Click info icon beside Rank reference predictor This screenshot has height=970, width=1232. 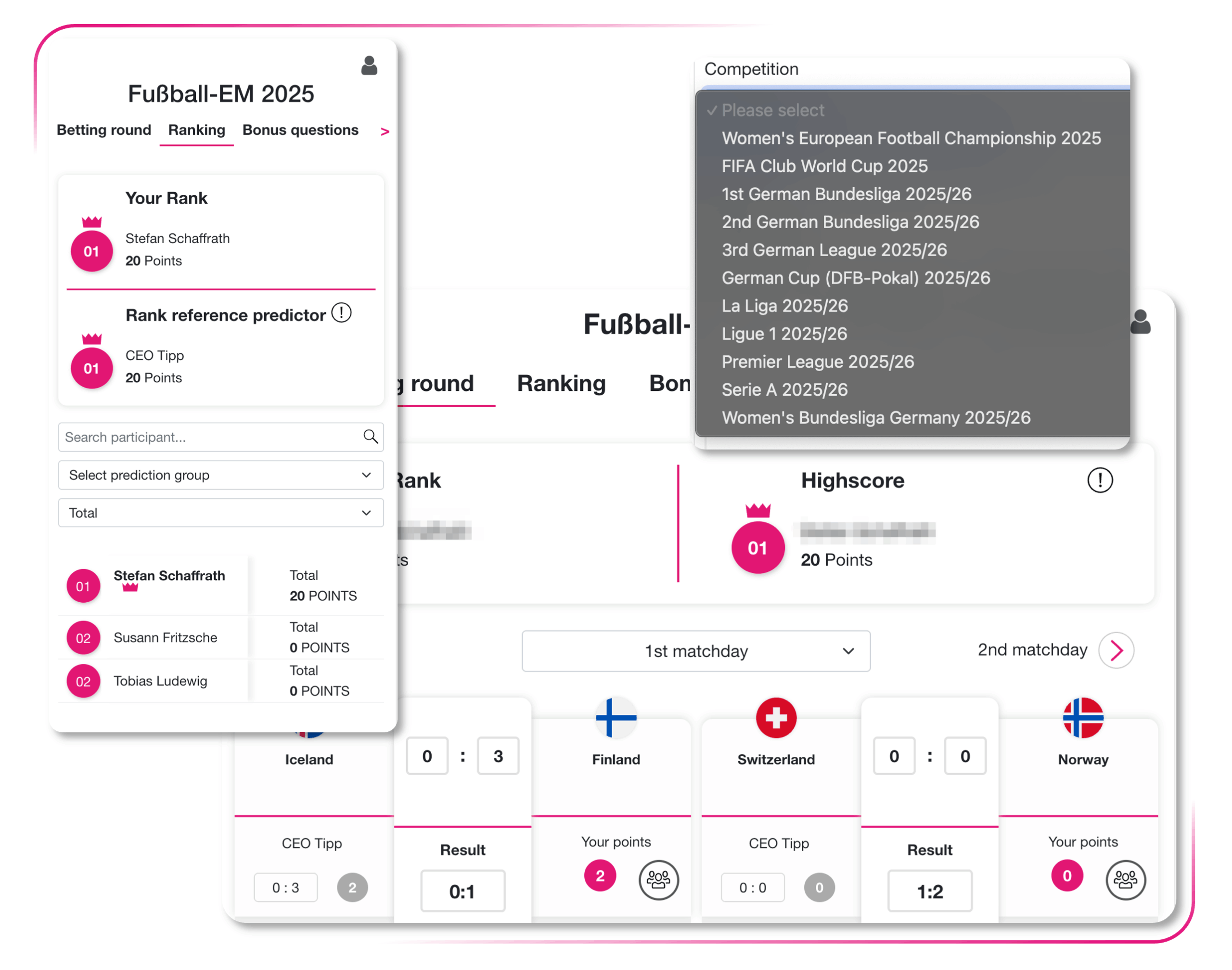pos(341,312)
